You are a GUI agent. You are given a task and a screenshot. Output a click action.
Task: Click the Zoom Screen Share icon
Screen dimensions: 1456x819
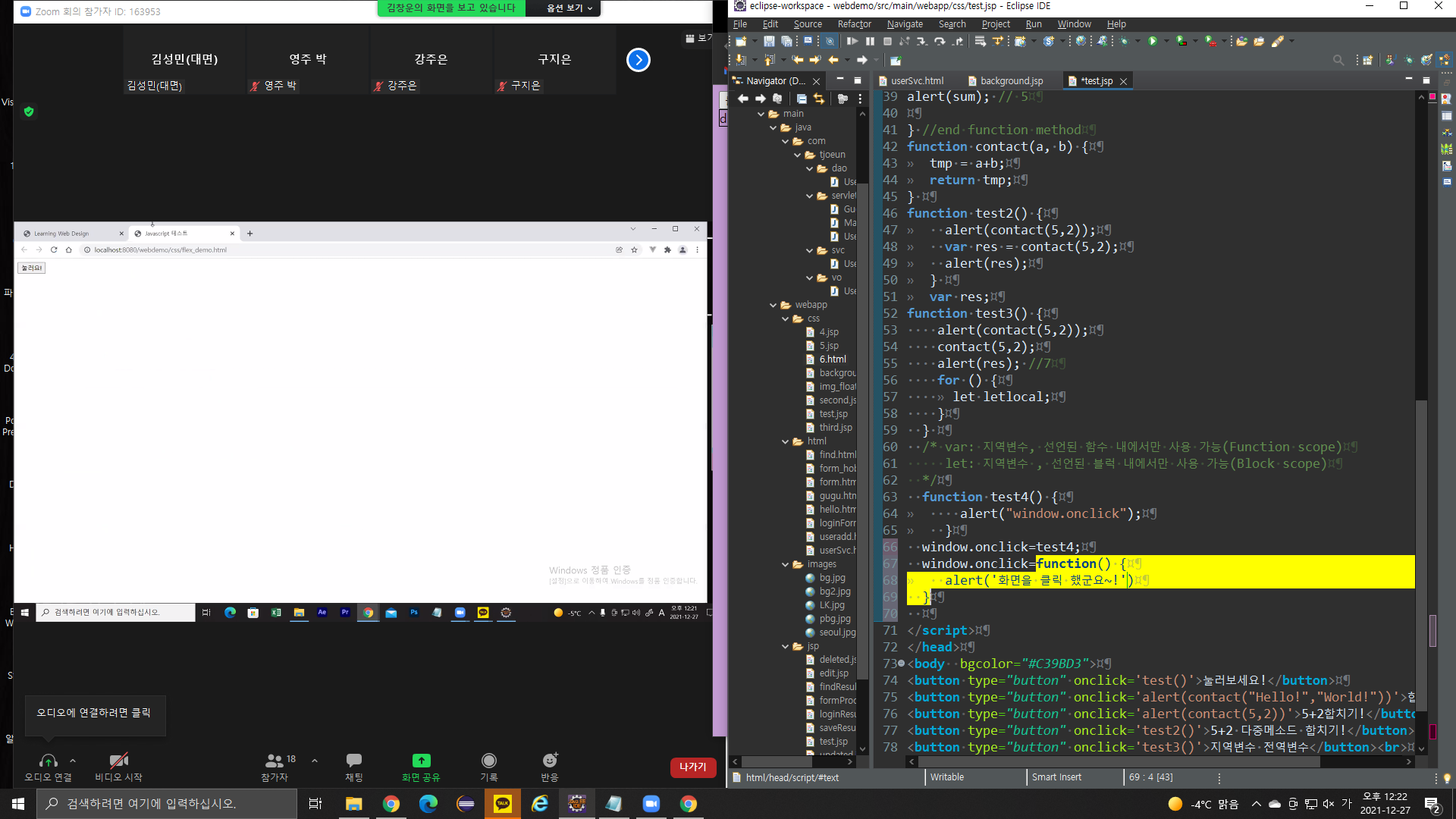[421, 761]
